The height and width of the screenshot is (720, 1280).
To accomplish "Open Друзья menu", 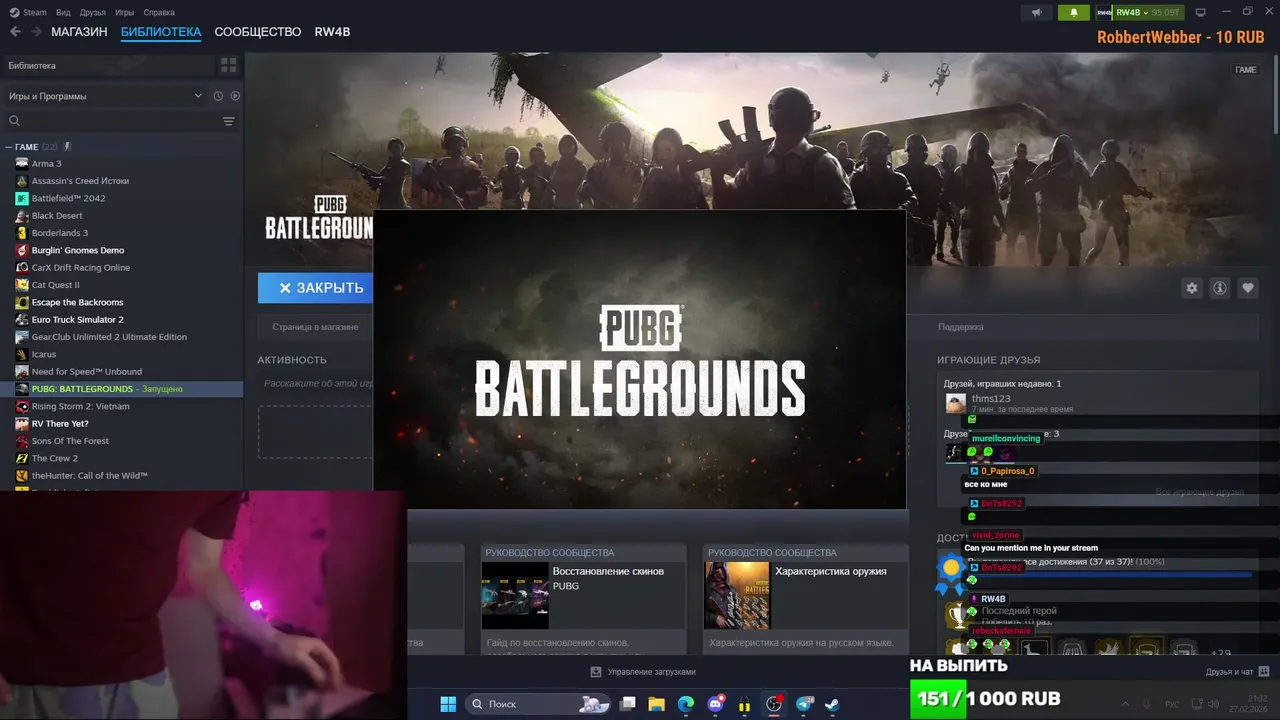I will [x=93, y=12].
